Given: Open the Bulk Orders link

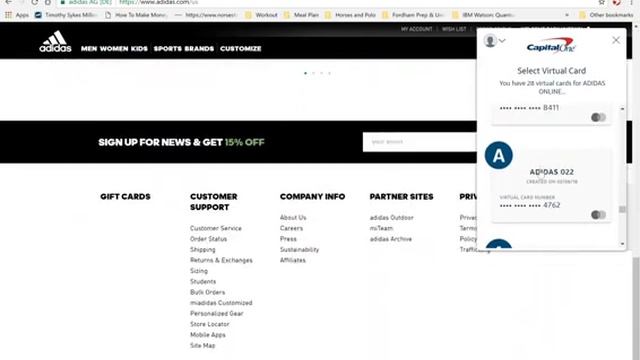Looking at the screenshot, I should [207, 292].
